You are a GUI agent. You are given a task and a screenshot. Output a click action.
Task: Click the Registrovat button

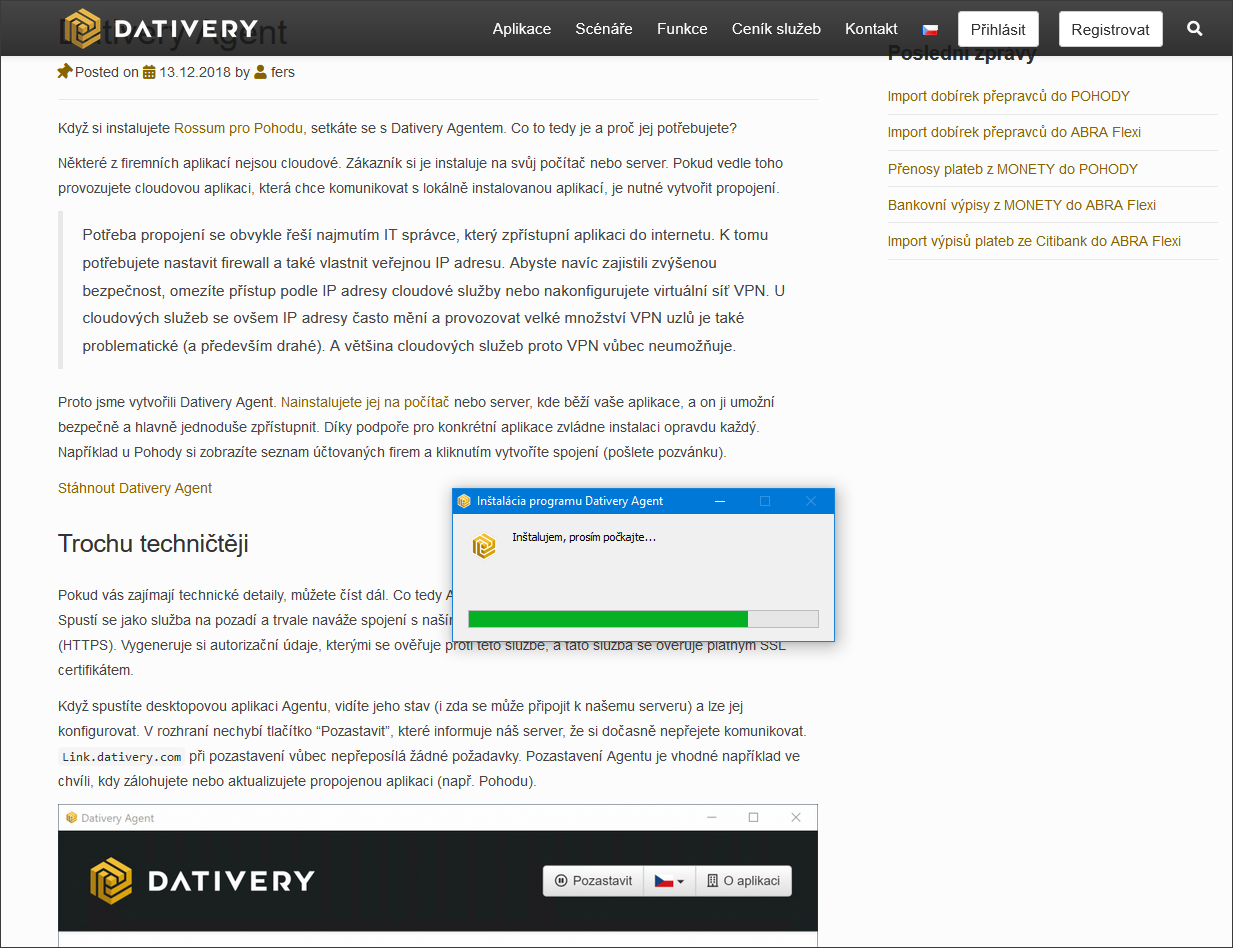coord(1111,30)
